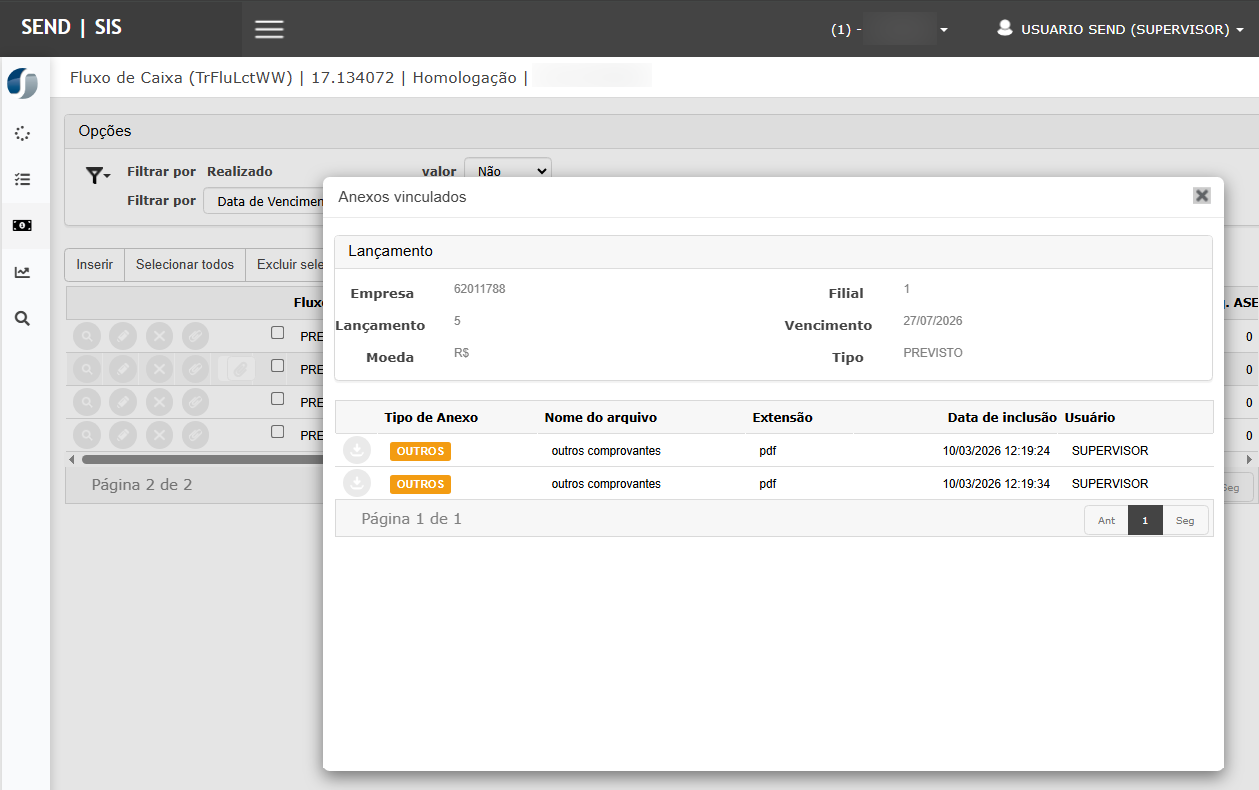The height and width of the screenshot is (790, 1259).
Task: Click 'Seg' next page in attachments pager
Action: pos(1185,520)
